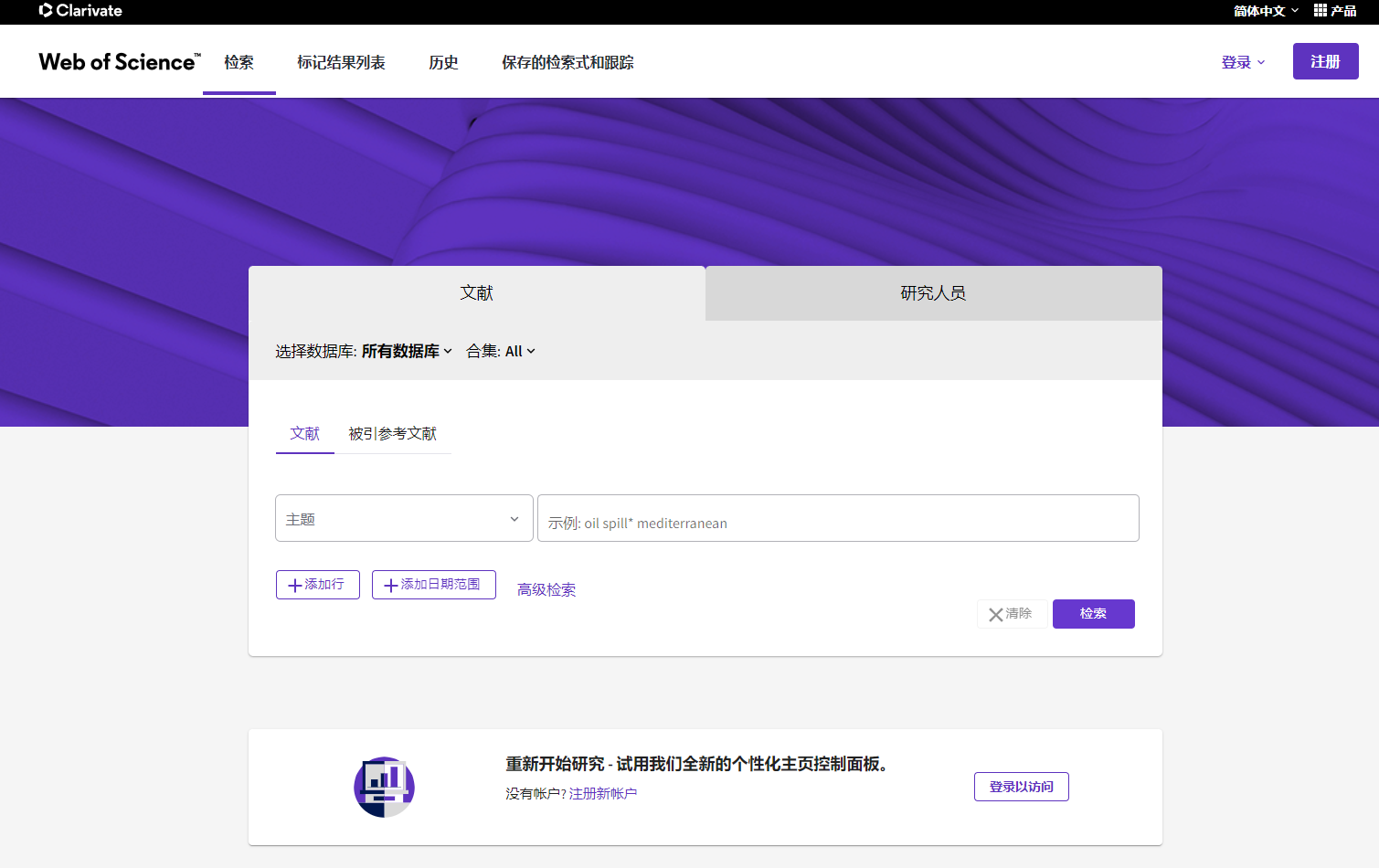The width and height of the screenshot is (1379, 868).
Task: Open the 主题 search field dropdown
Action: point(403,519)
